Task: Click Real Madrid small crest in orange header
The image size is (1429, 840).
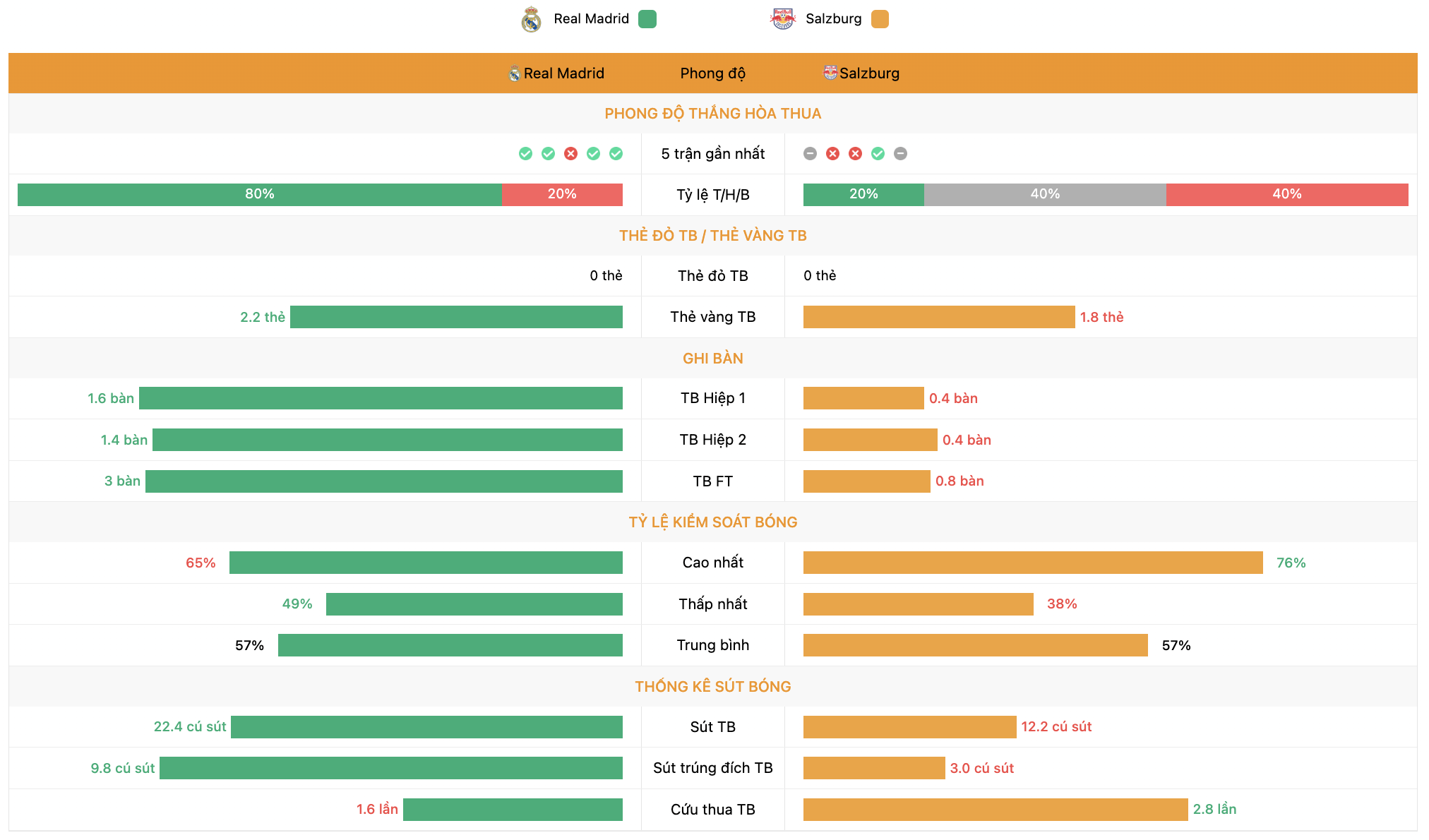Action: coord(515,73)
